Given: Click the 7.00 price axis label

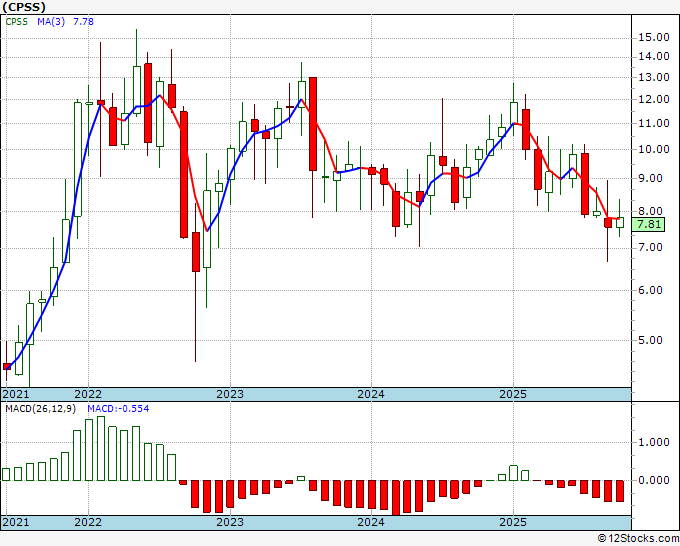Looking at the screenshot, I should click(650, 248).
